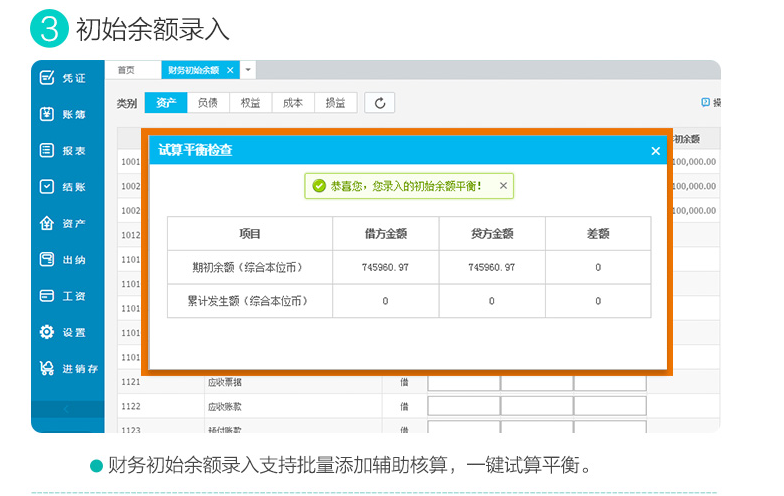This screenshot has height=496, width=784.
Task: Open the 结账 closing sidebar icon
Action: 47,186
